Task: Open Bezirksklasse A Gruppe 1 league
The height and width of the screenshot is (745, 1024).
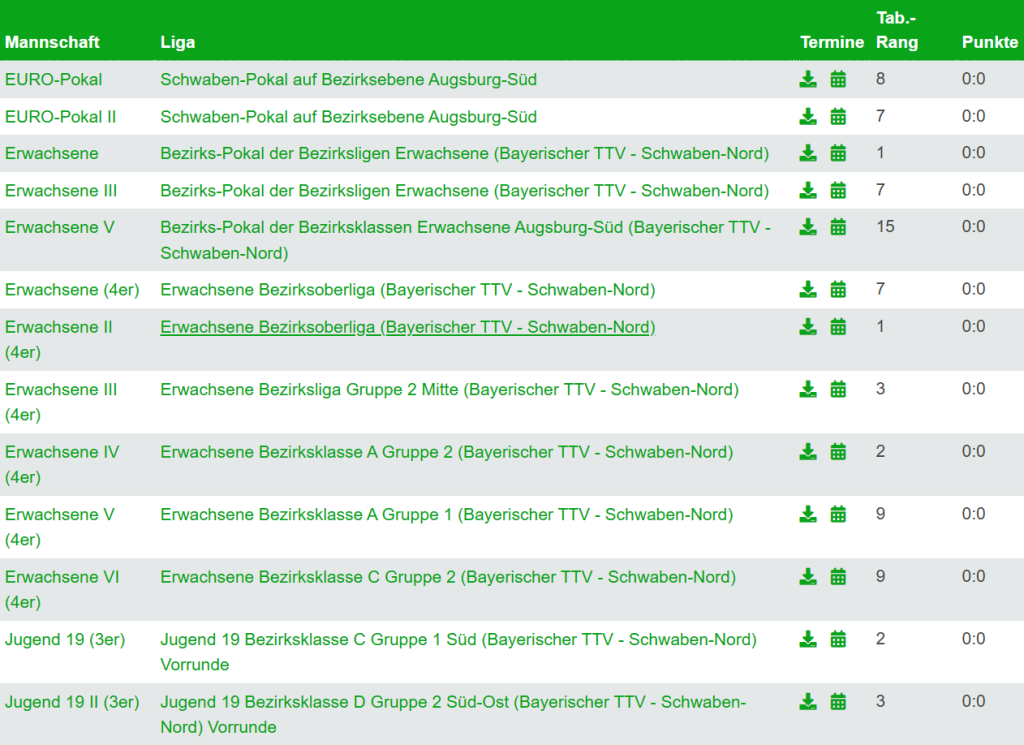Action: [x=447, y=515]
